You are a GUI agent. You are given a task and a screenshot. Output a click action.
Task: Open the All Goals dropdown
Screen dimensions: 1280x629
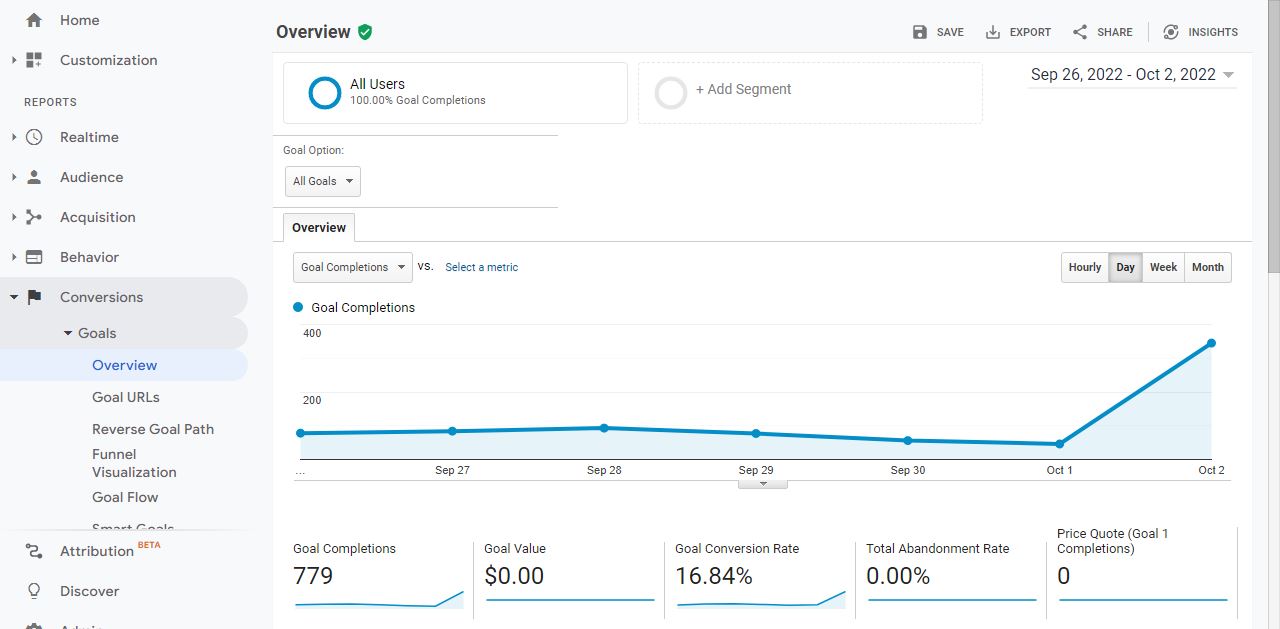[322, 181]
